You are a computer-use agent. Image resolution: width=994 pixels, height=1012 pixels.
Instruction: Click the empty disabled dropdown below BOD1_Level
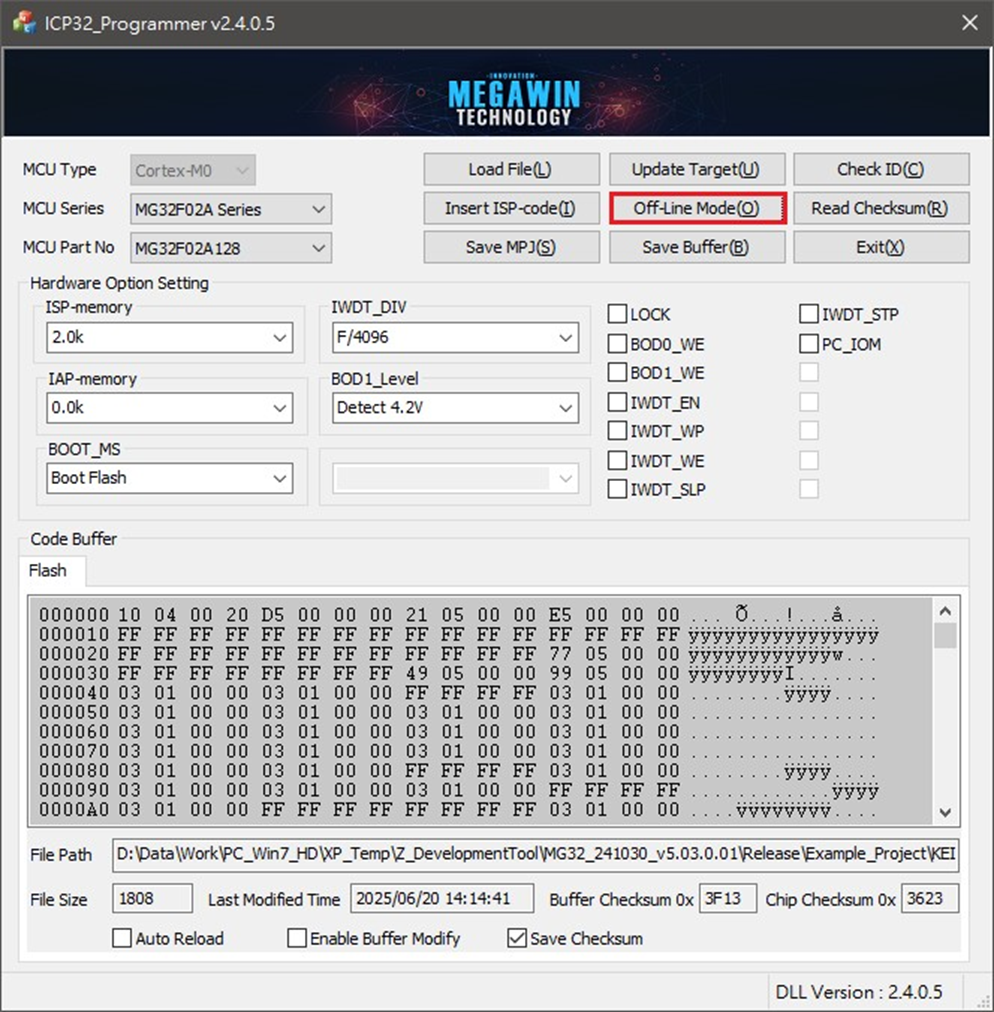(456, 478)
